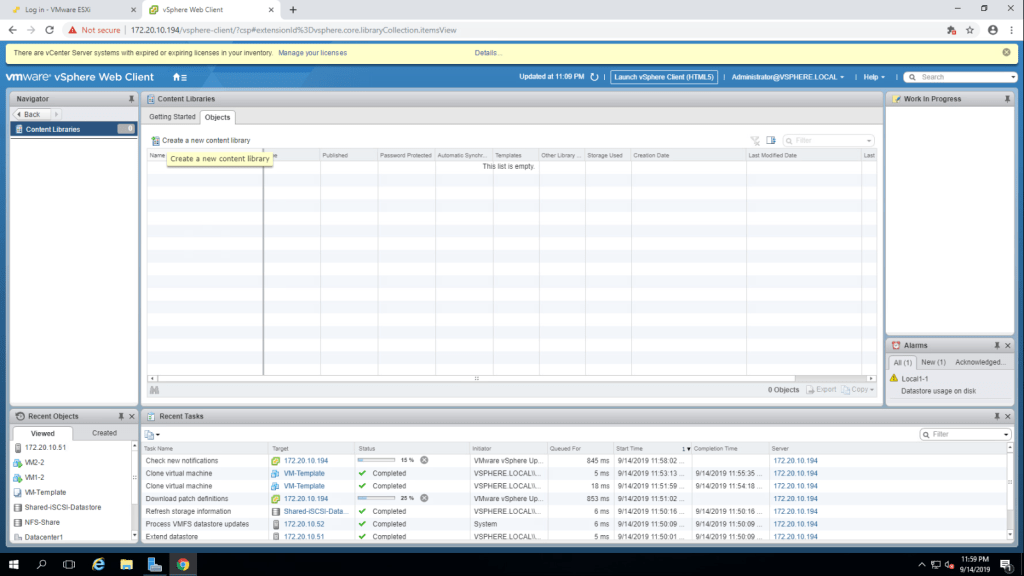
Task: Click the Manage your licenses link
Action: pyautogui.click(x=312, y=52)
